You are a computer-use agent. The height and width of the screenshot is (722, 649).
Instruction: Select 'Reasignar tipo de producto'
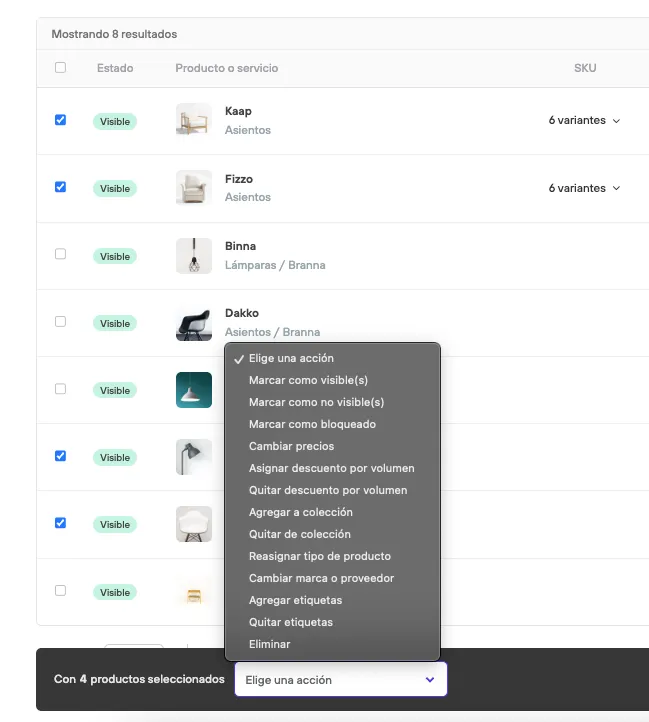click(x=332, y=556)
